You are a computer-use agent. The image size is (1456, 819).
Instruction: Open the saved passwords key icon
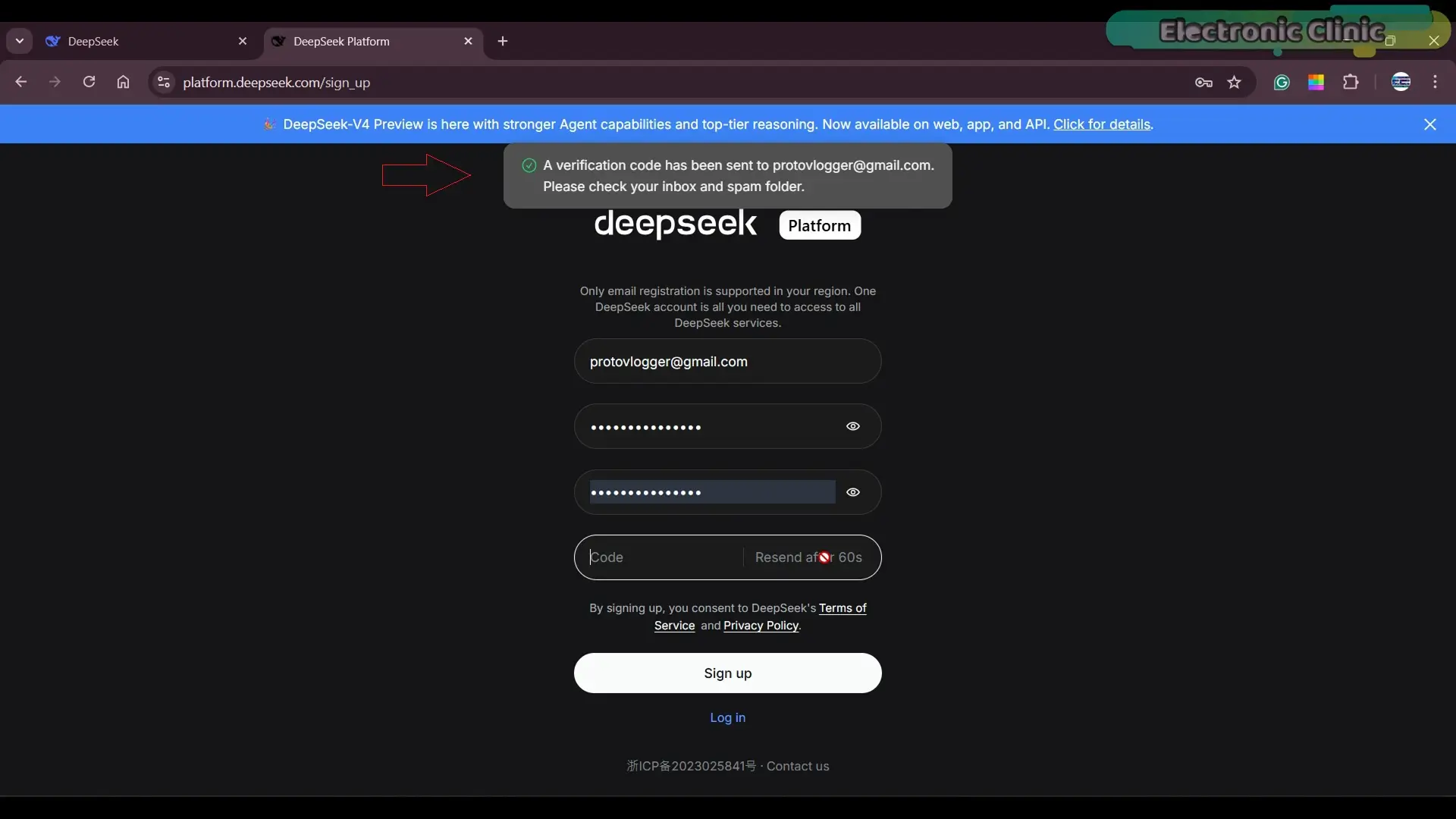(x=1203, y=82)
